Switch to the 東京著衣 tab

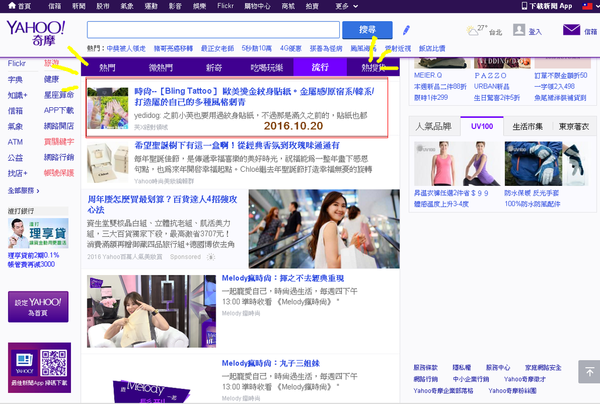[574, 127]
